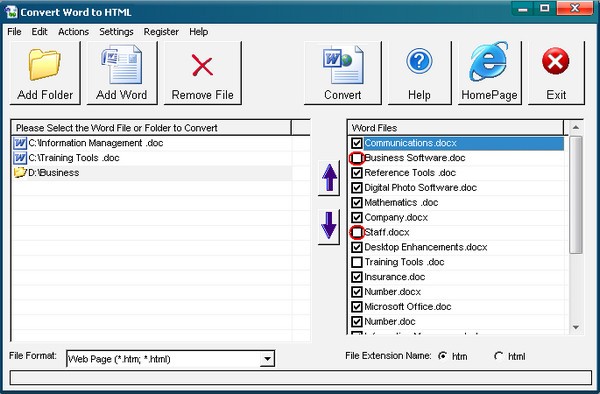Click the Add Folder toolbar icon
Image resolution: width=600 pixels, height=394 pixels.
click(x=45, y=64)
